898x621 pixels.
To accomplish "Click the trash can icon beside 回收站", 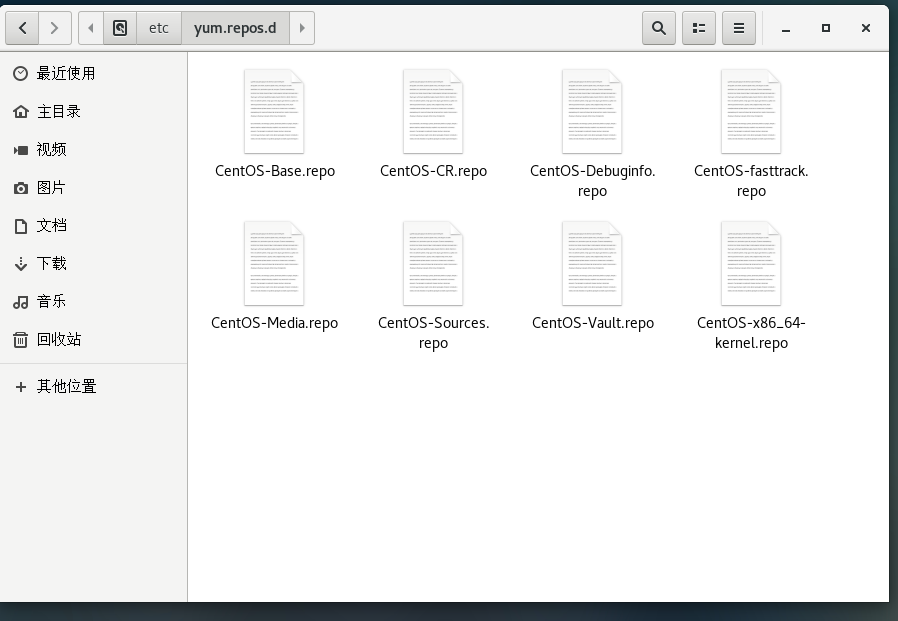I will point(21,340).
